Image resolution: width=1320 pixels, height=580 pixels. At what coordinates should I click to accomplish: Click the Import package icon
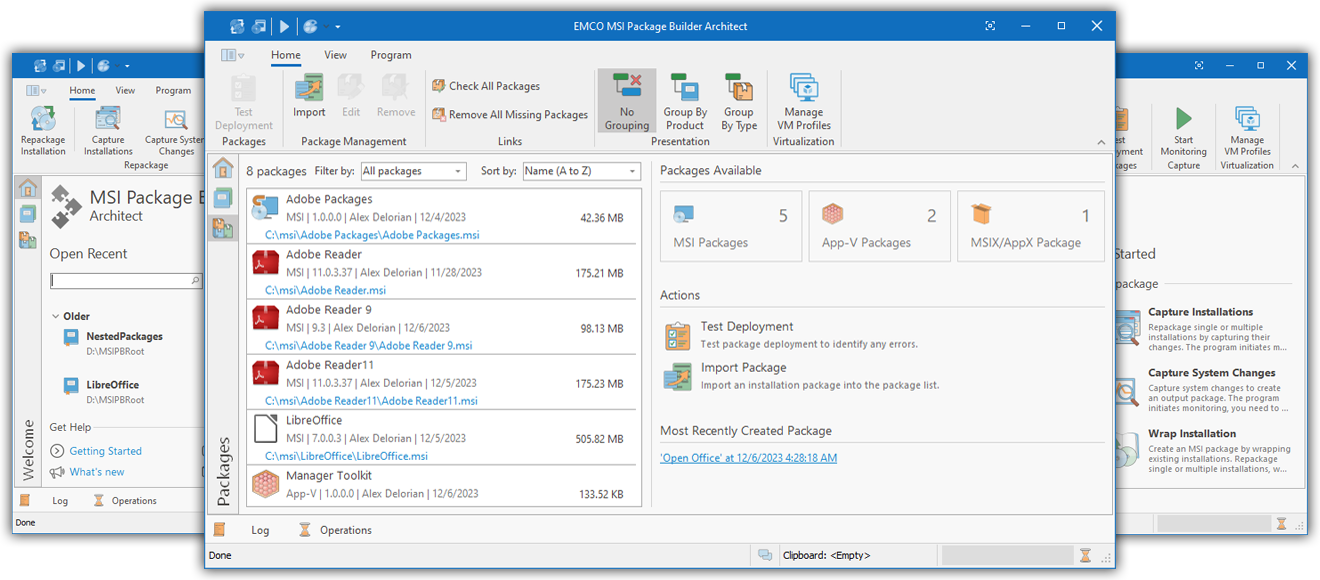coord(309,91)
